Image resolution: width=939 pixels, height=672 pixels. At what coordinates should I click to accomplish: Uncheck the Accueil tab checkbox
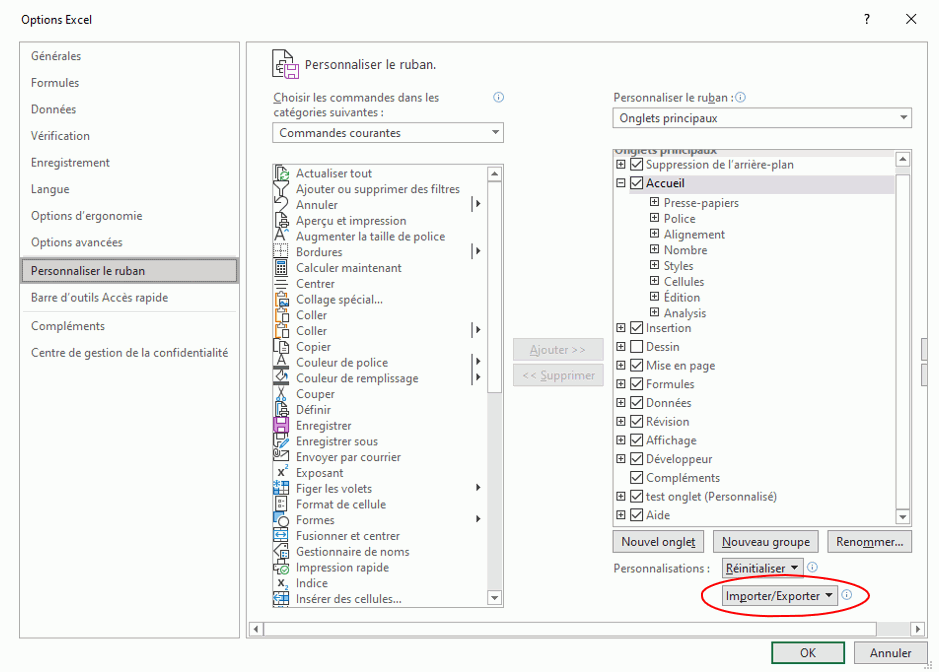(637, 183)
